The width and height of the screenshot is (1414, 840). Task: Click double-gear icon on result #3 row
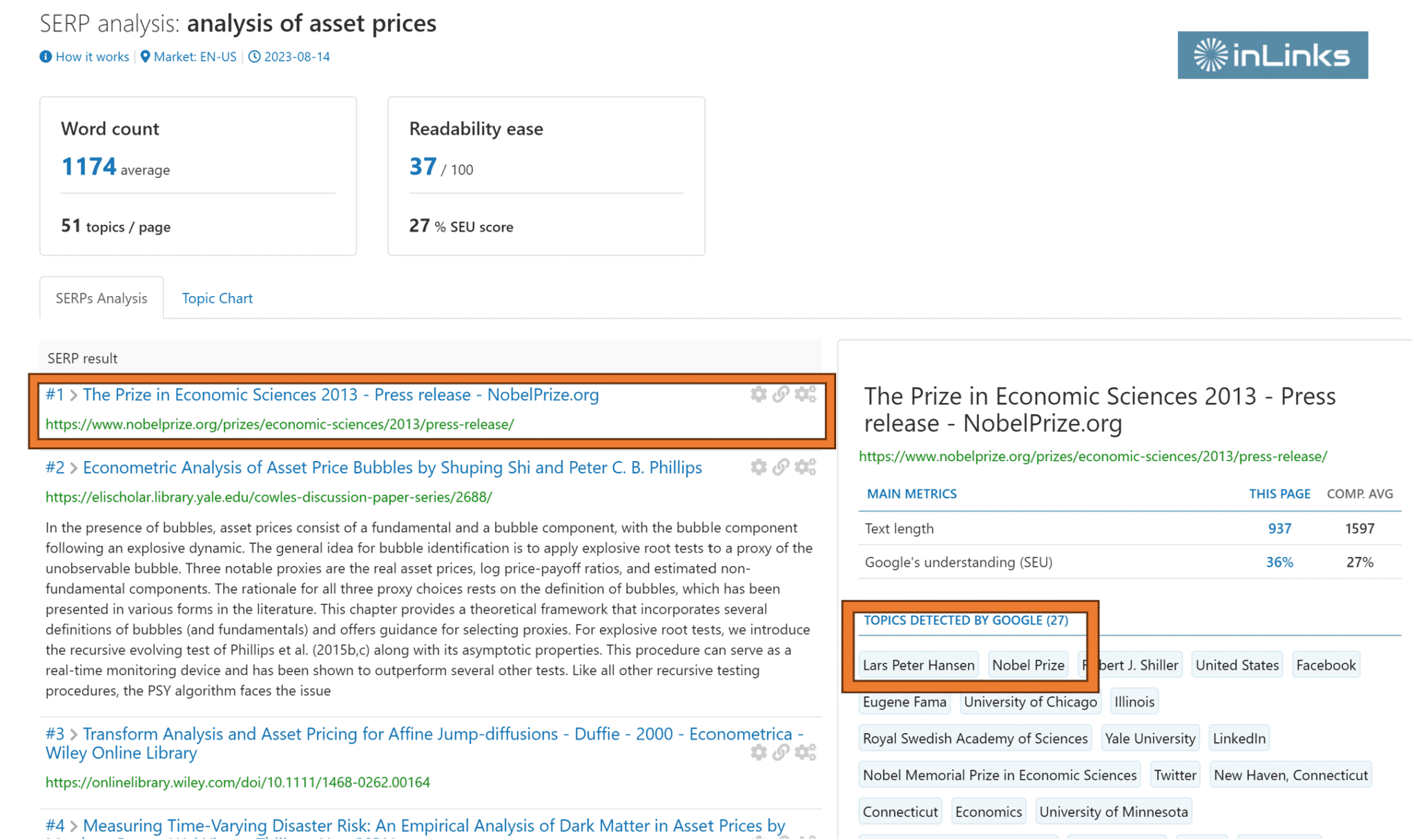click(805, 752)
